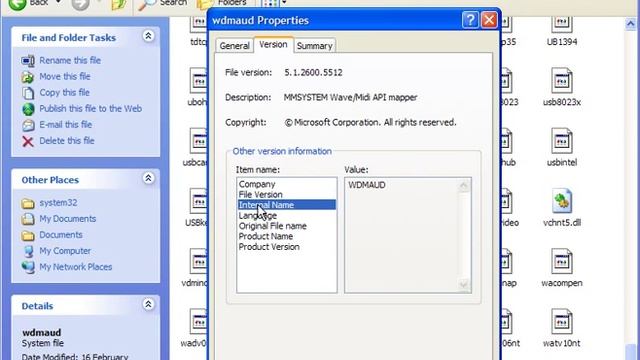Go to the system32 link

point(58,203)
